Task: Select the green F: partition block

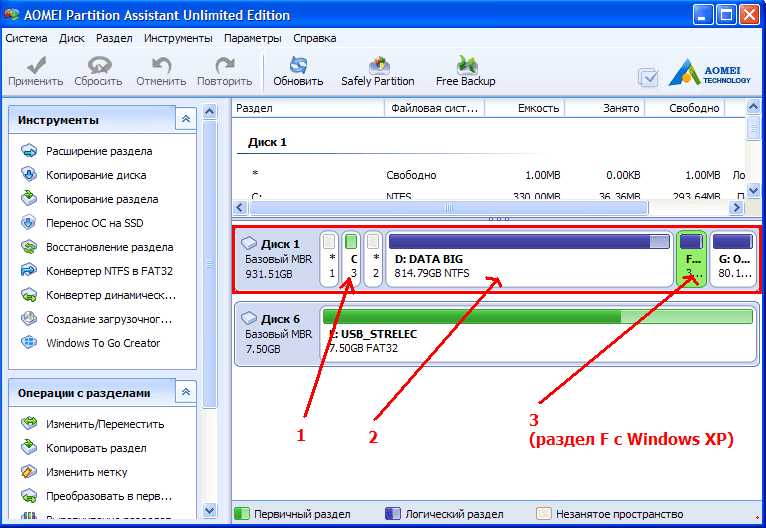Action: coord(691,259)
